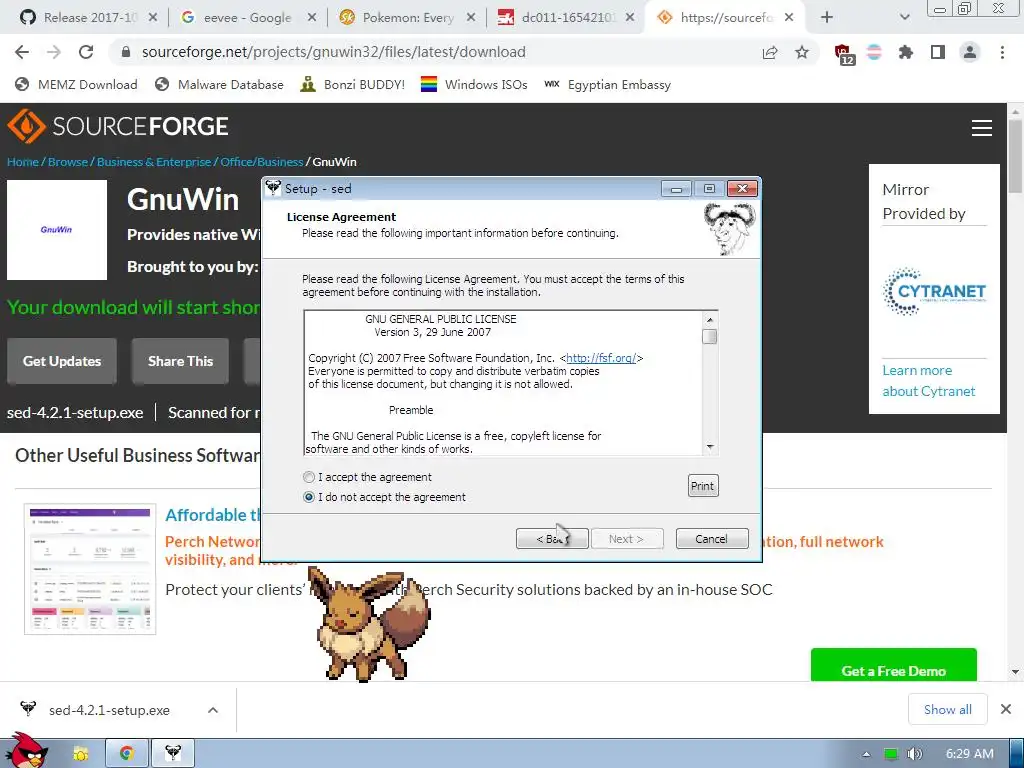
Task: Open the Extensions puzzle piece menu
Action: tap(906, 52)
